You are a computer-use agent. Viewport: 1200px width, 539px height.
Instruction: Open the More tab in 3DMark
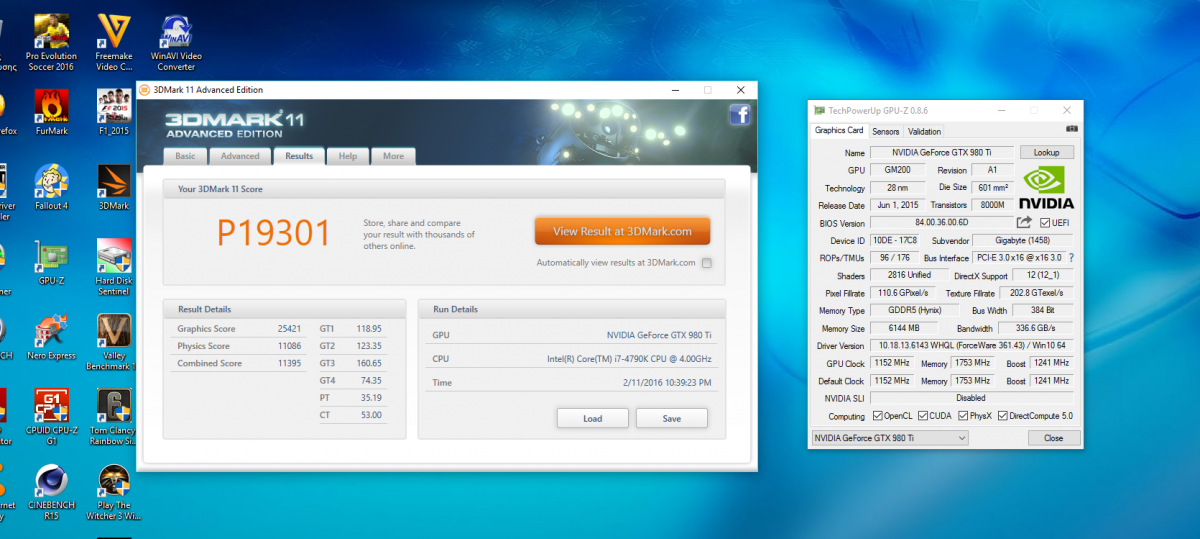click(393, 156)
